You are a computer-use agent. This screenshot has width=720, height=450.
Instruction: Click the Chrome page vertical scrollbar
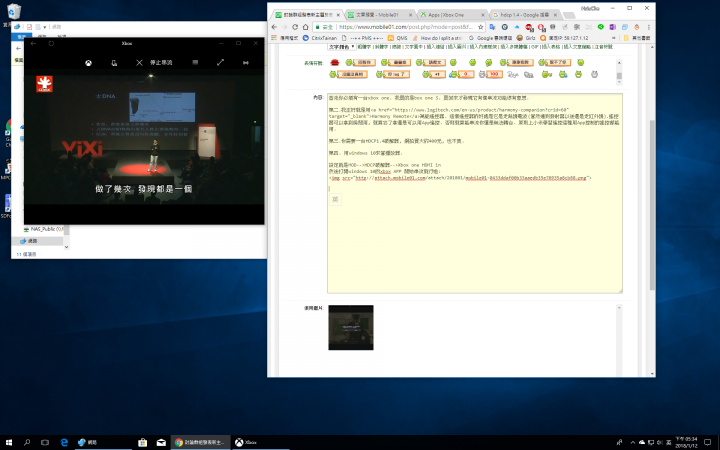point(652,204)
